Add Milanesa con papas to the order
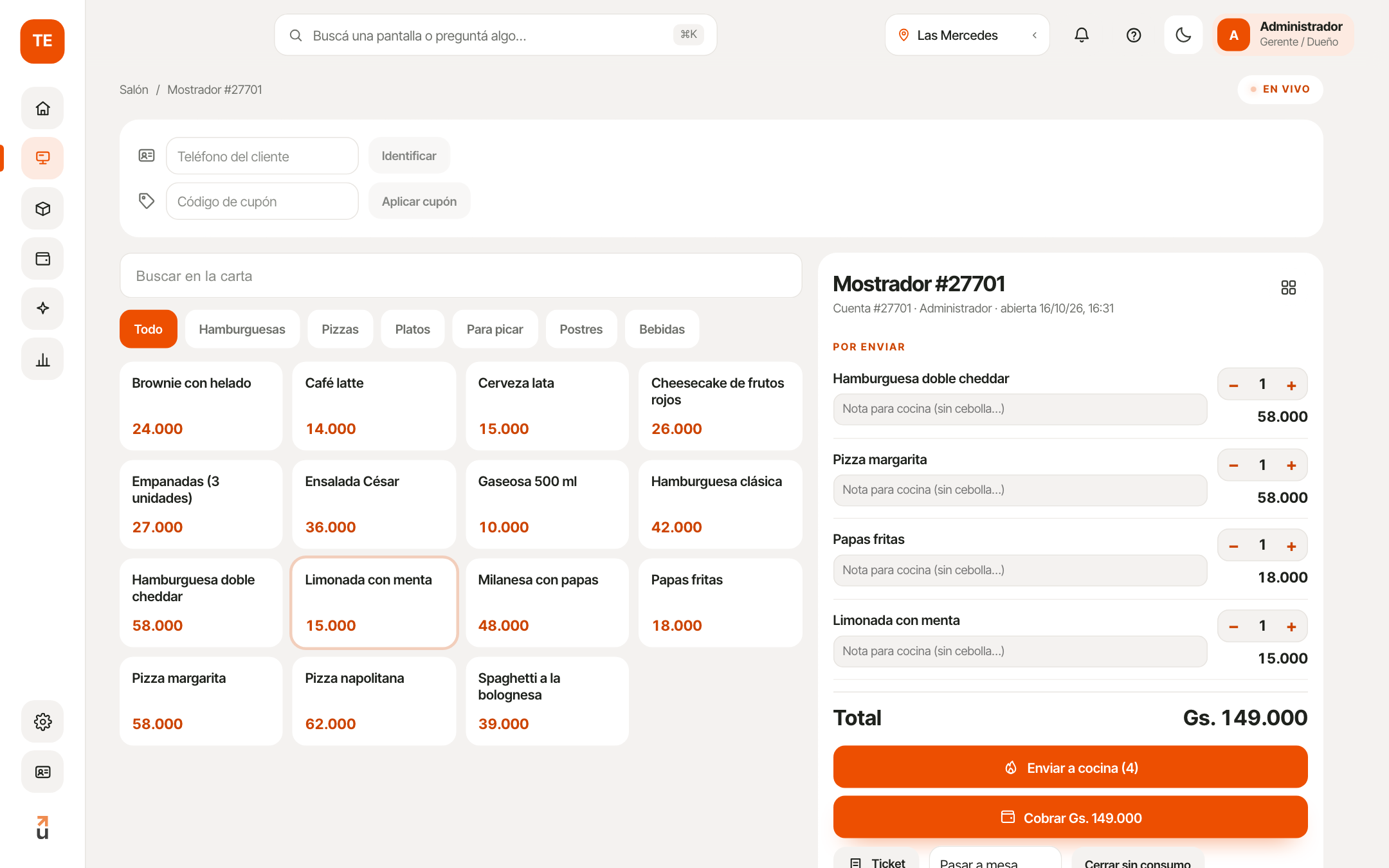Viewport: 1389px width, 868px height. 547,602
